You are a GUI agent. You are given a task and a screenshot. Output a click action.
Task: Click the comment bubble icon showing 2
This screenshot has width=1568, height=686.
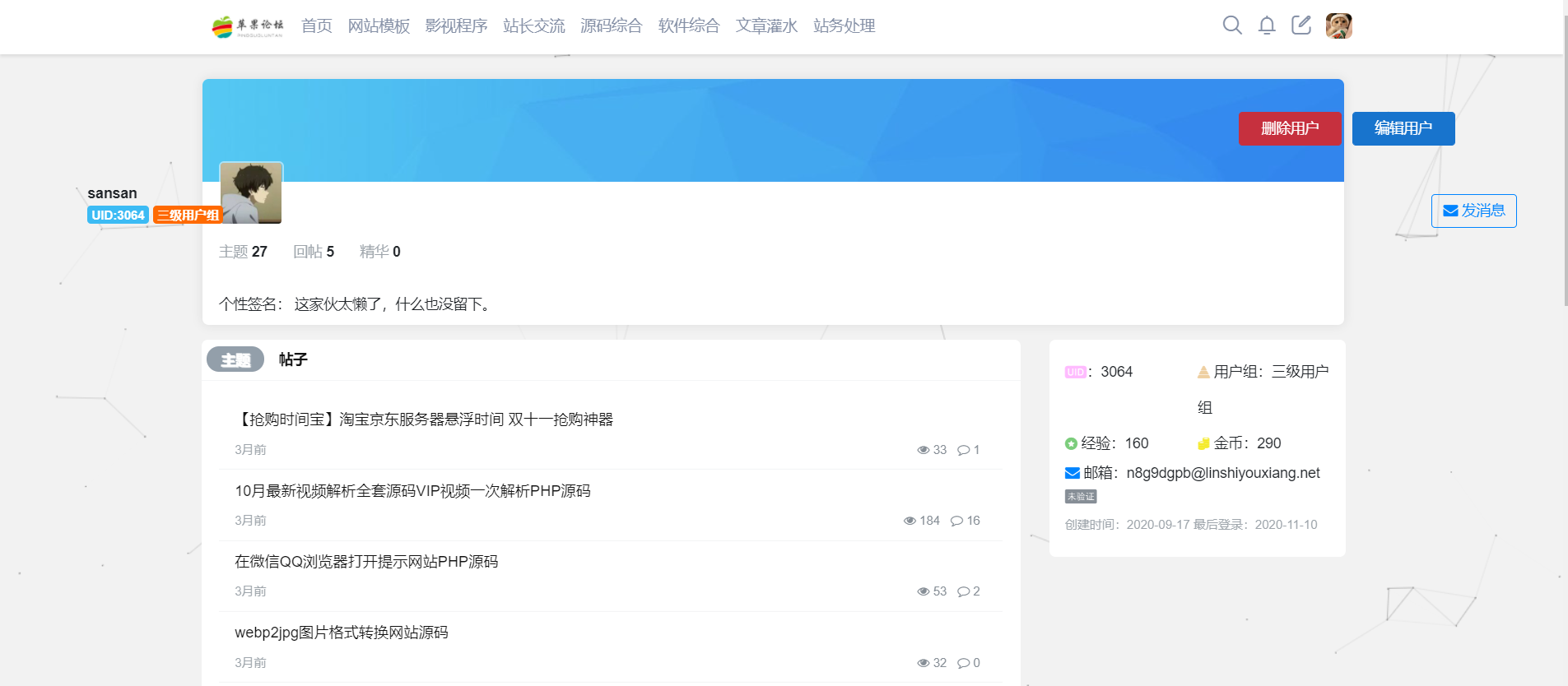[964, 591]
